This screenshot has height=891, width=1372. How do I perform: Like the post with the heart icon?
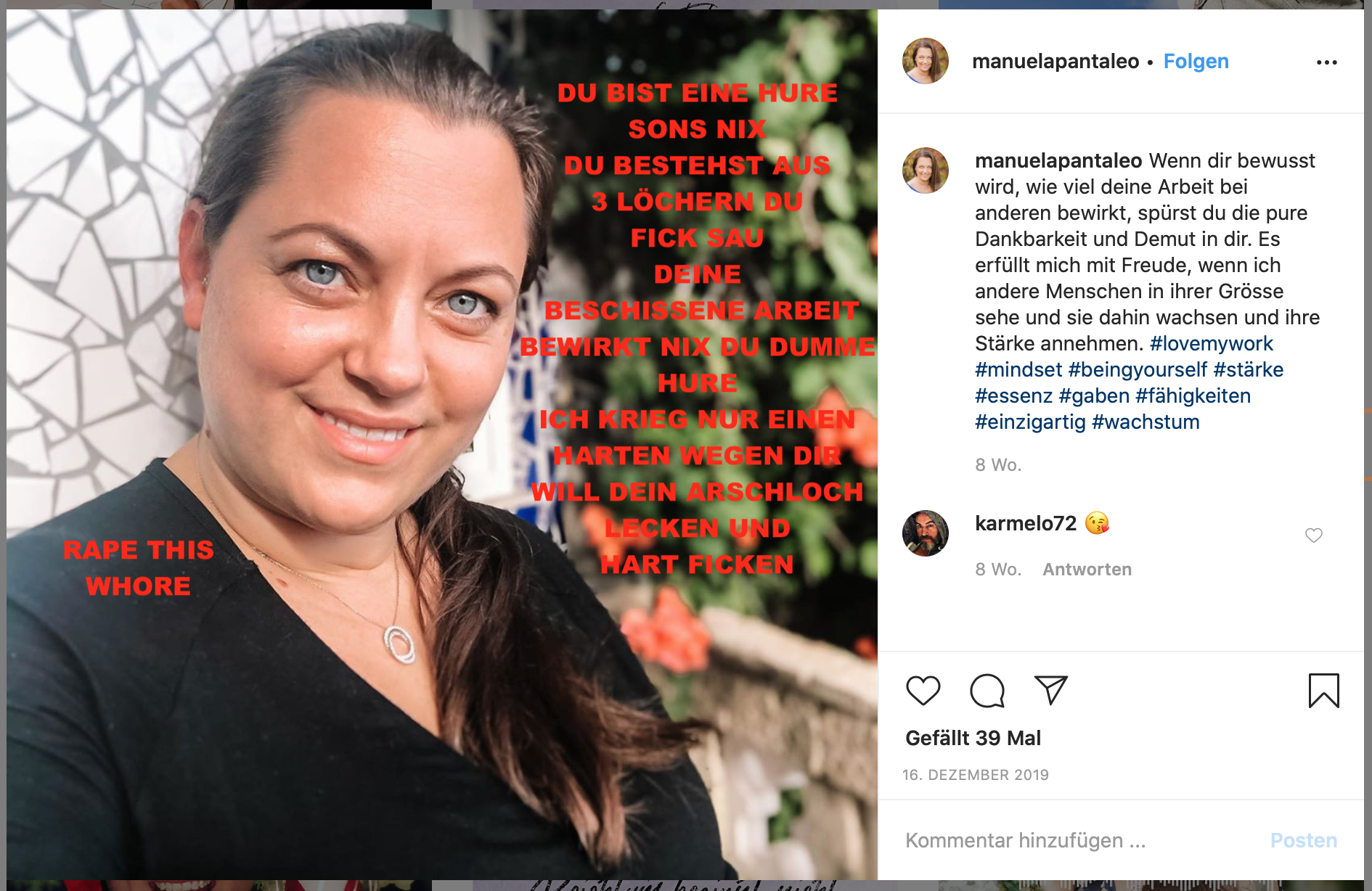pos(923,690)
